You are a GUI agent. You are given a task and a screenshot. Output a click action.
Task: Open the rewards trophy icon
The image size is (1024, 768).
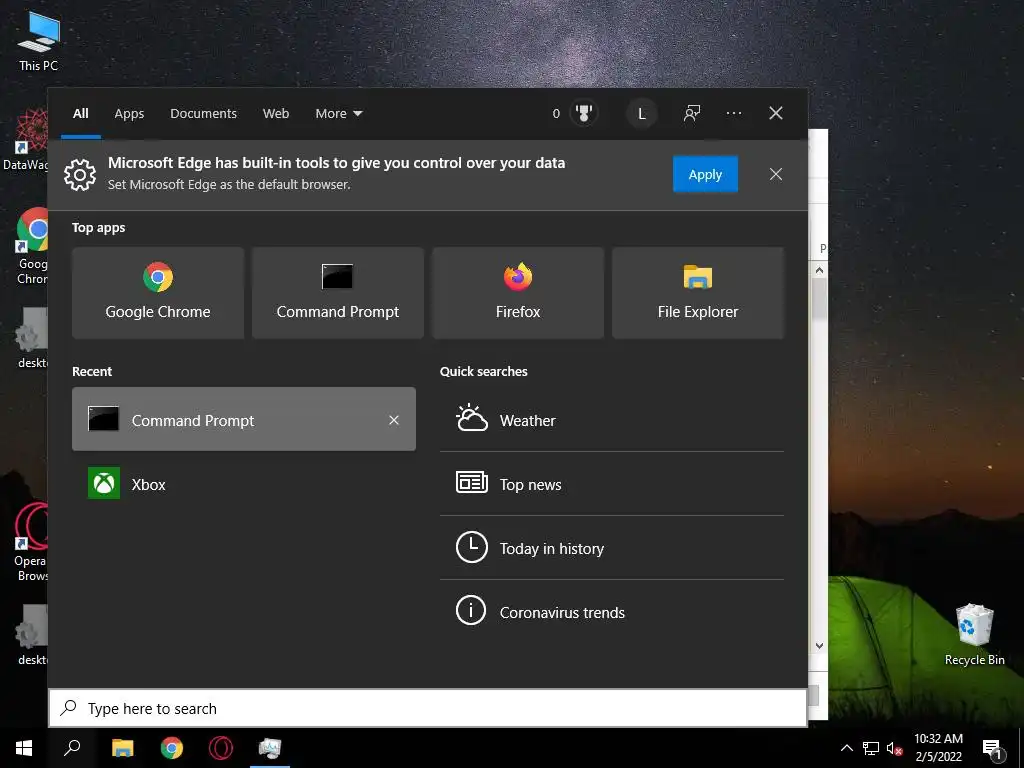point(584,113)
